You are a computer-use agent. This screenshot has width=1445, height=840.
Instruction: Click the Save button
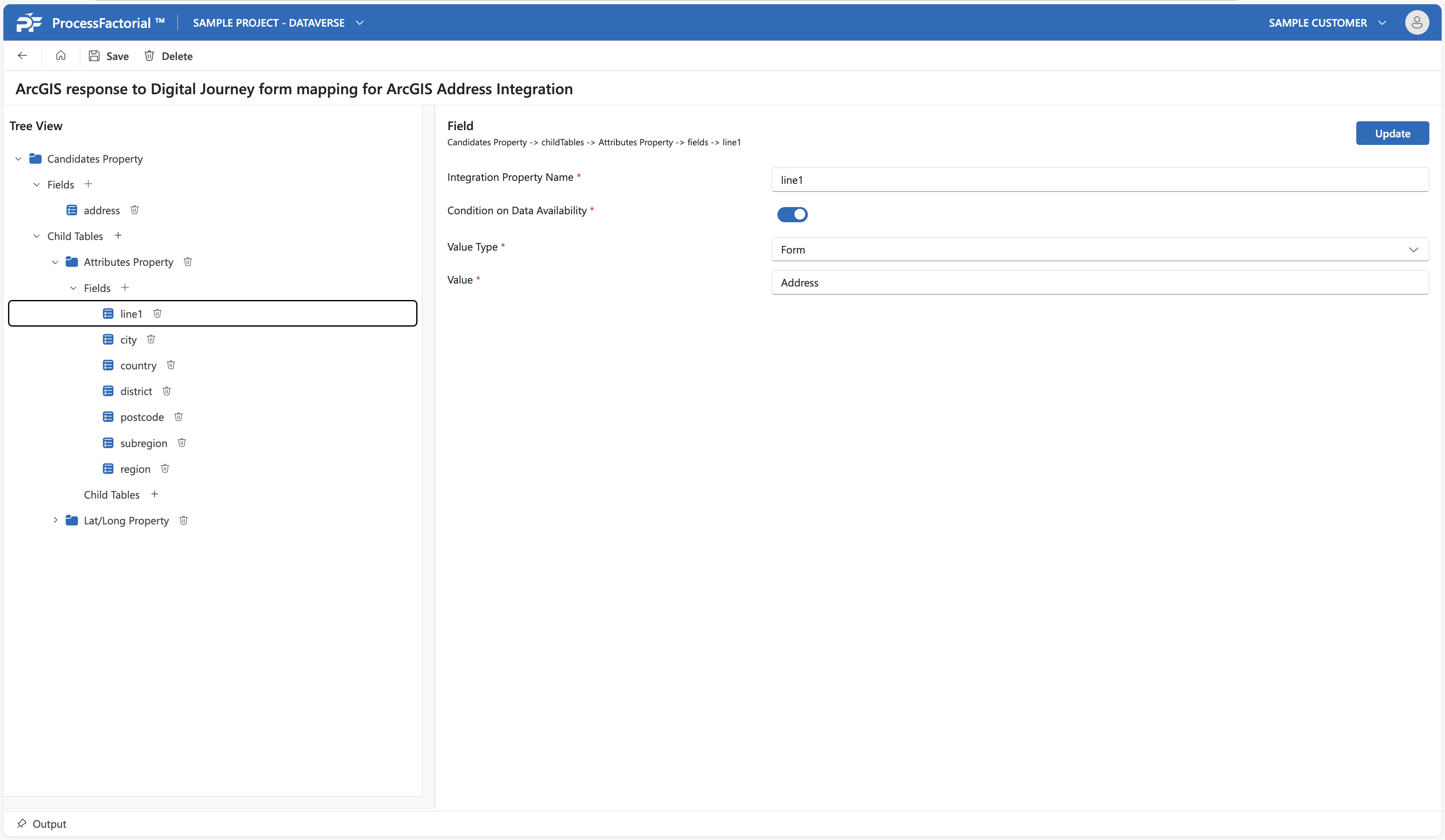click(109, 56)
